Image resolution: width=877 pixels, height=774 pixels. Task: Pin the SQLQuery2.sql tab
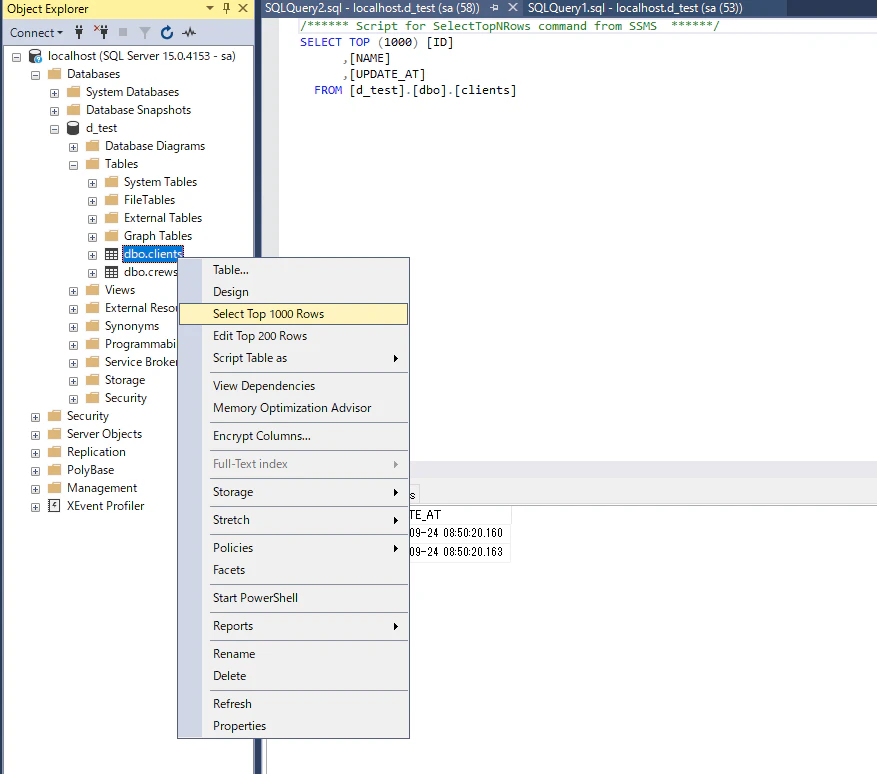click(494, 8)
